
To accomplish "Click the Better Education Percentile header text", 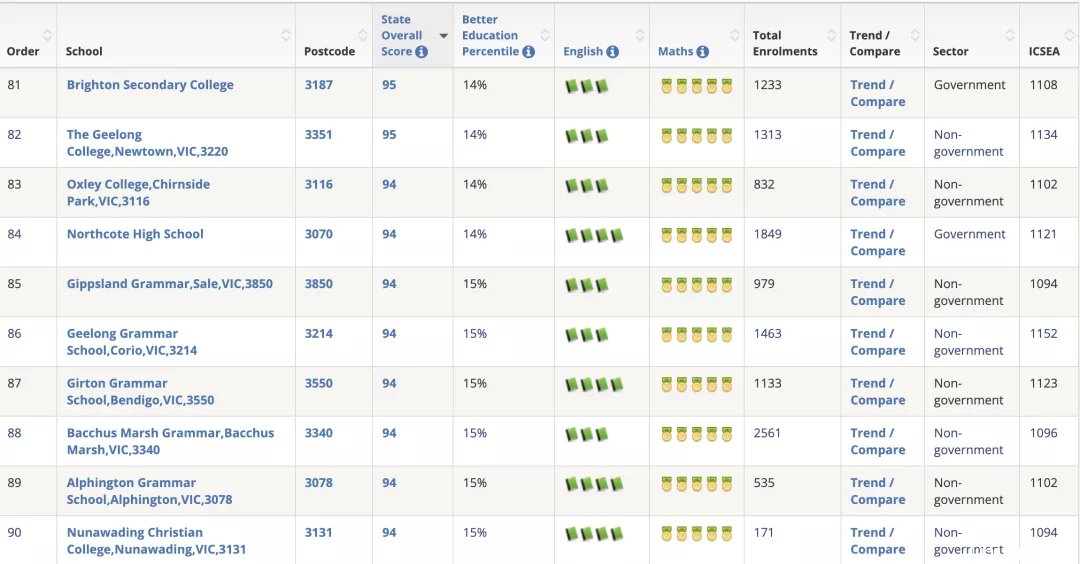I will [490, 36].
